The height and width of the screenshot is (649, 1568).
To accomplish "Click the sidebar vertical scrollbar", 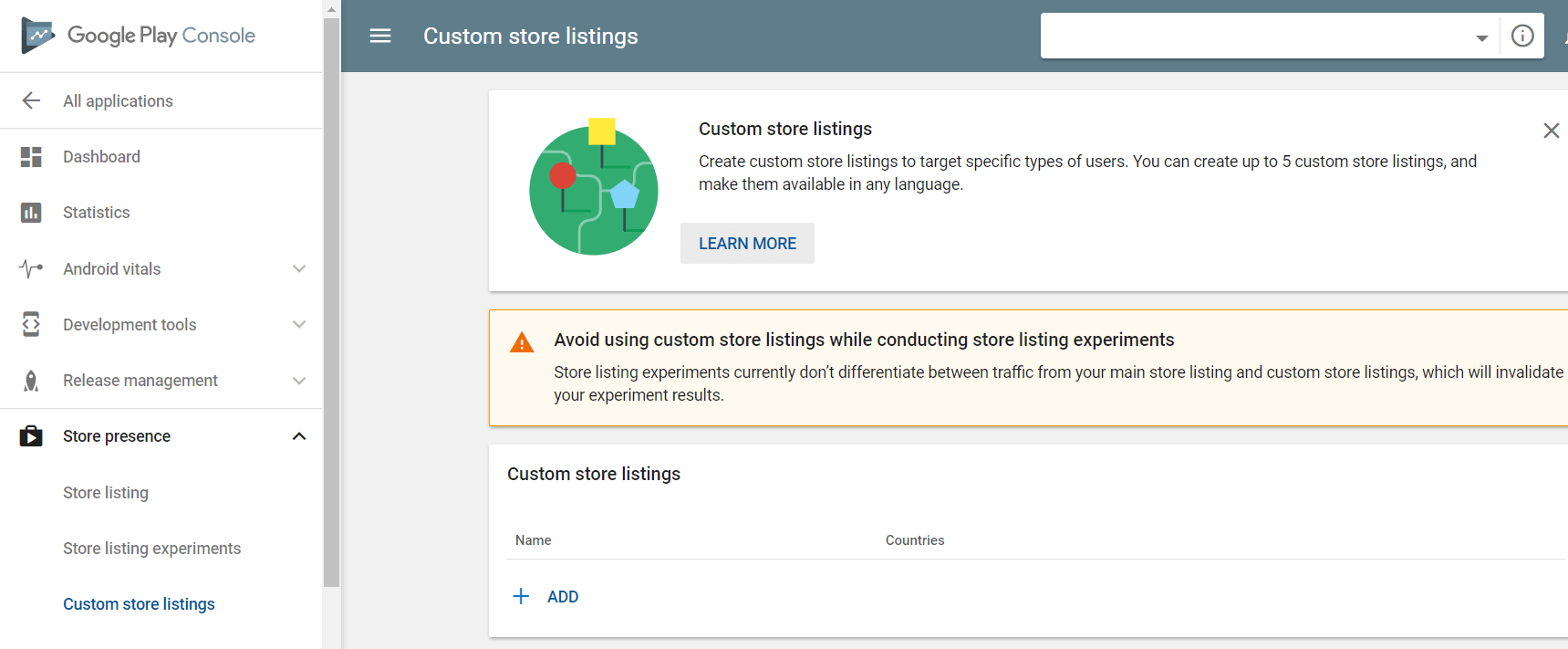I will pos(331,301).
